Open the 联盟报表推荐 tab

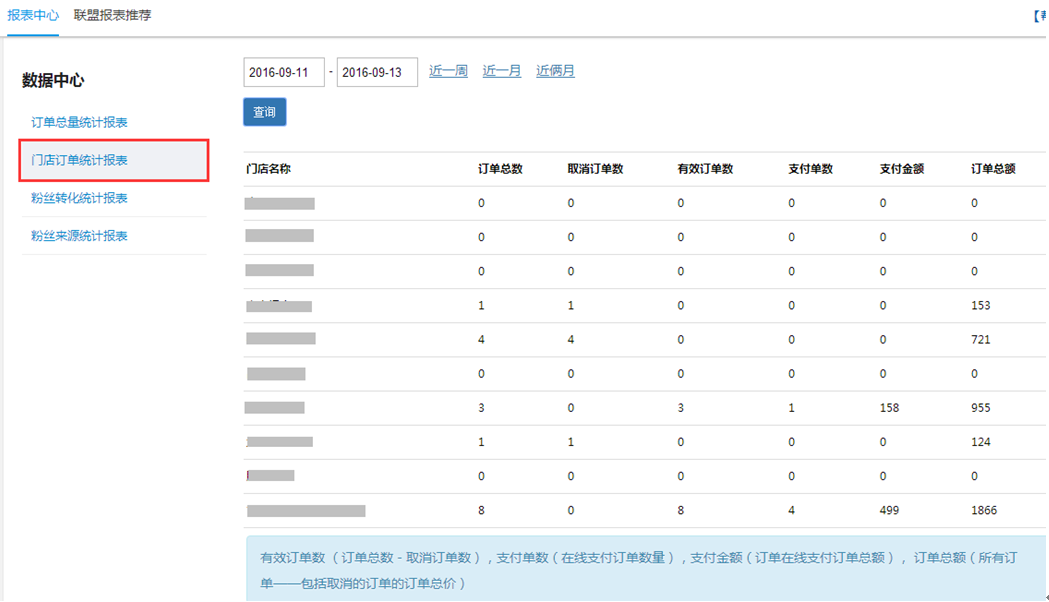(x=112, y=16)
